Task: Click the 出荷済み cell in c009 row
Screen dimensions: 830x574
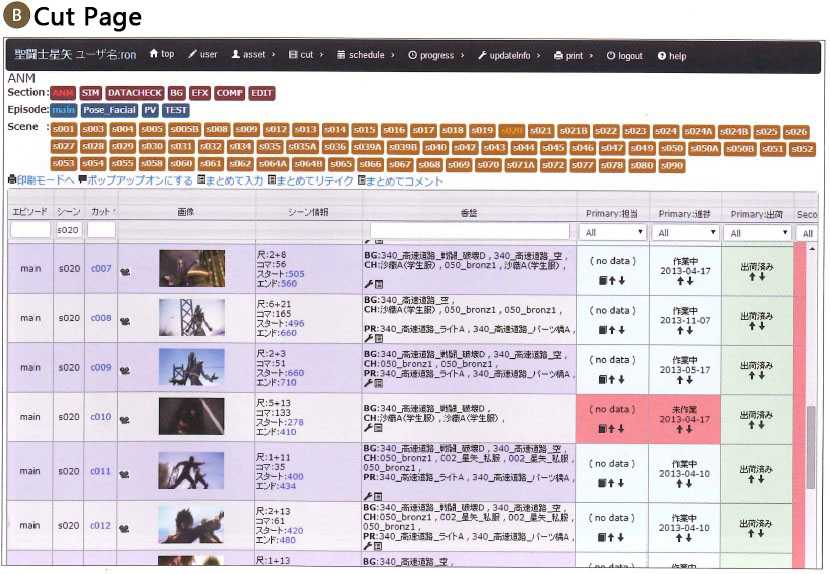Action: (756, 370)
